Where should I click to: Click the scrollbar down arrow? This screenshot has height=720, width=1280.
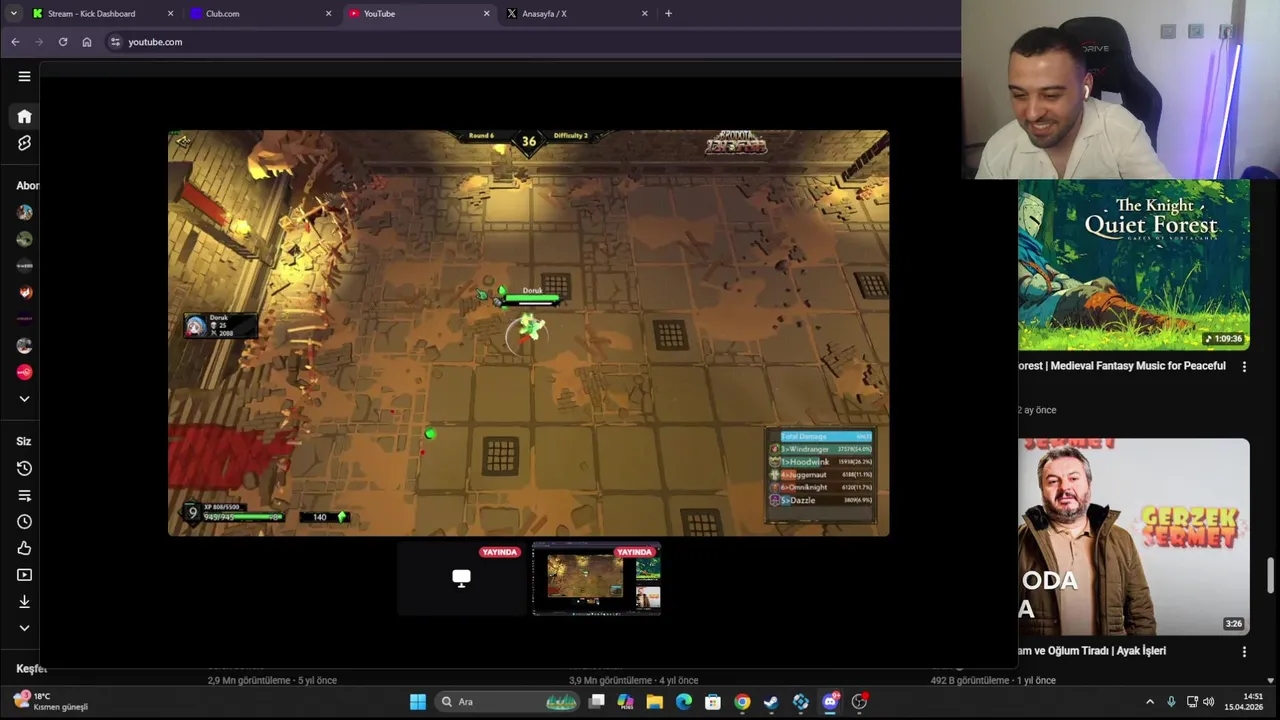coord(1271,680)
